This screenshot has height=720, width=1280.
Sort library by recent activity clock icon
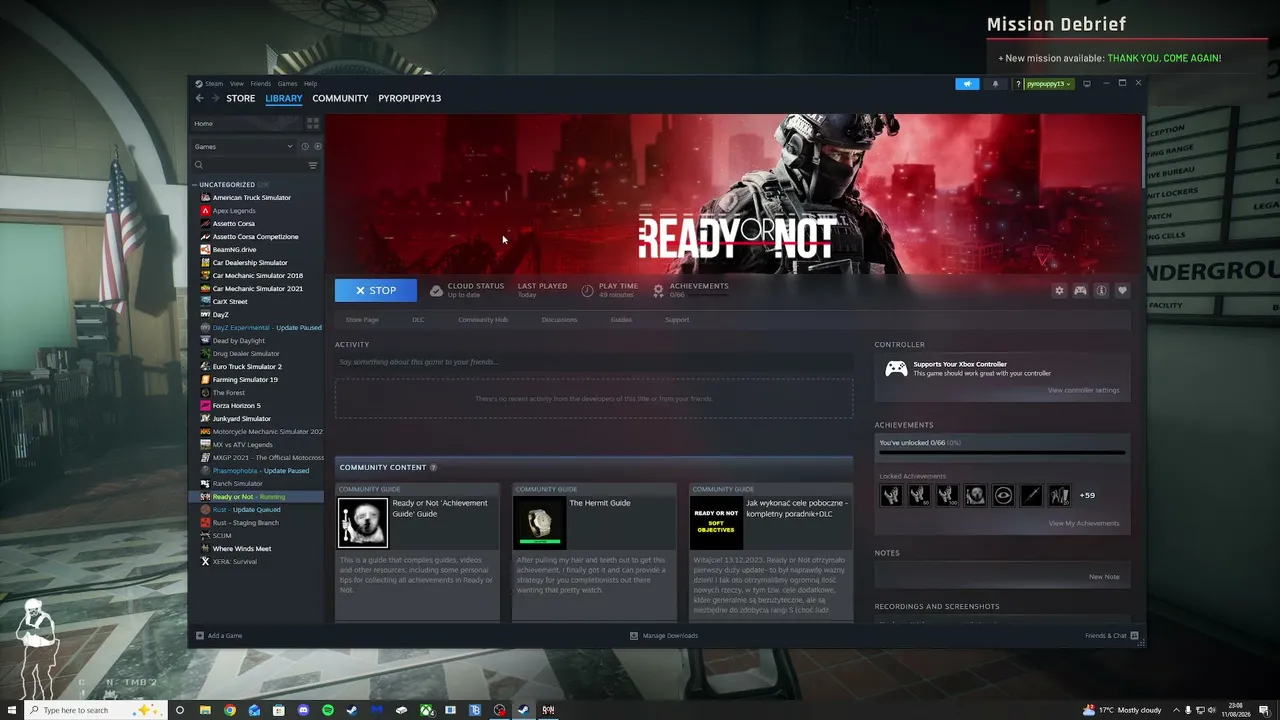pyautogui.click(x=305, y=146)
